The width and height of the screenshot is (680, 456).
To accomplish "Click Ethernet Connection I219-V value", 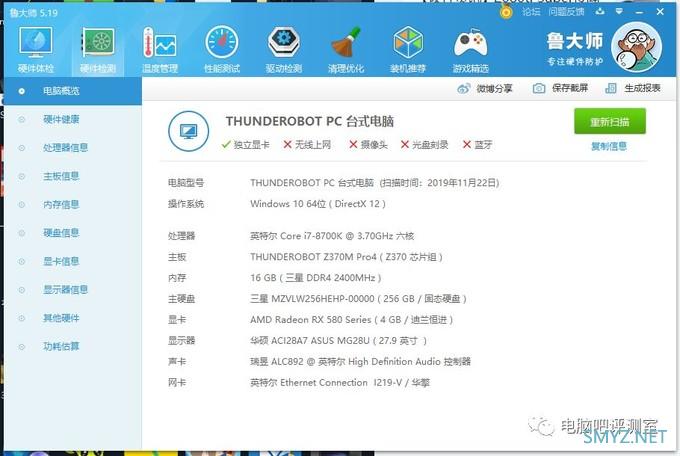I will pos(340,383).
